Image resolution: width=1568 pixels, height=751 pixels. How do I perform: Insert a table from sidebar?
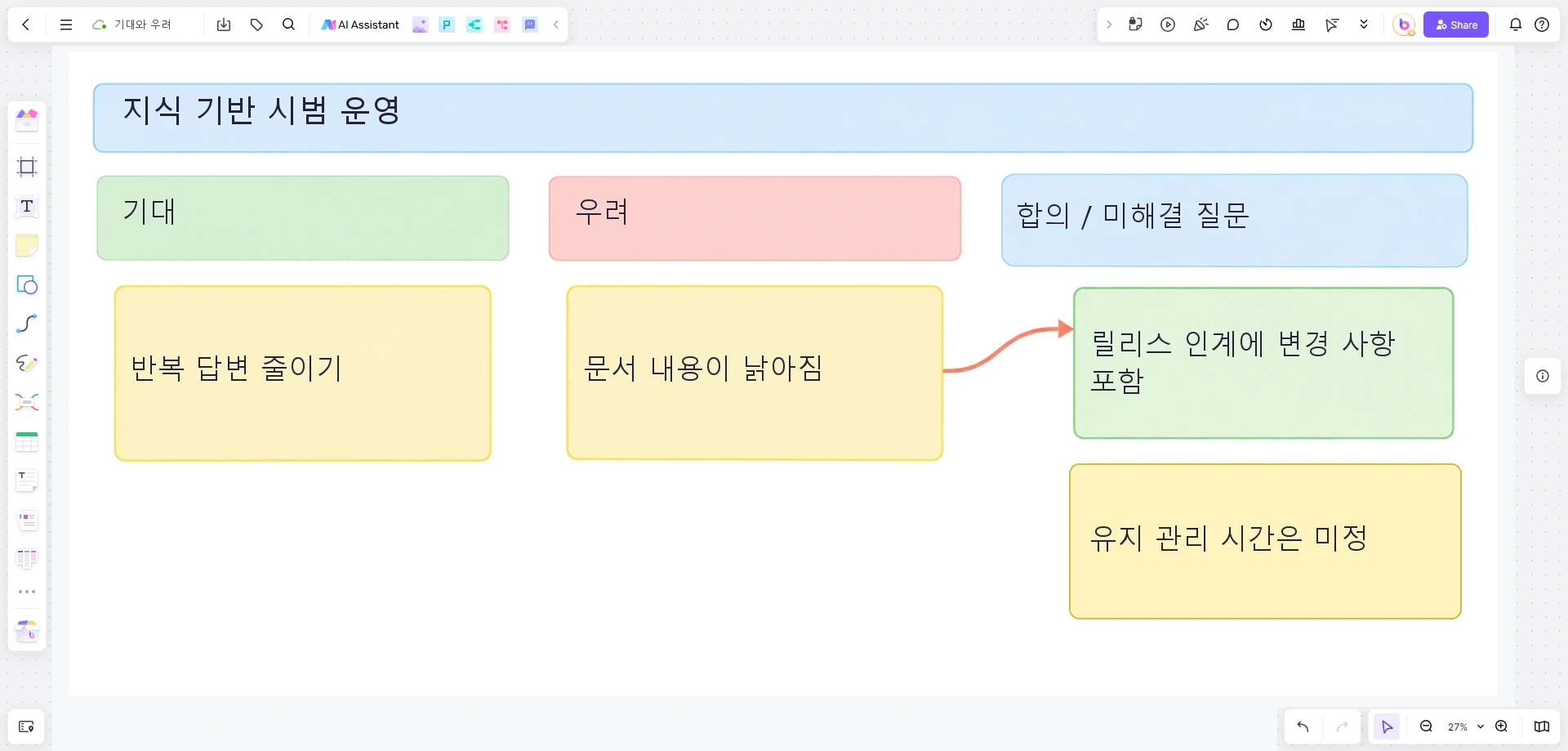27,441
